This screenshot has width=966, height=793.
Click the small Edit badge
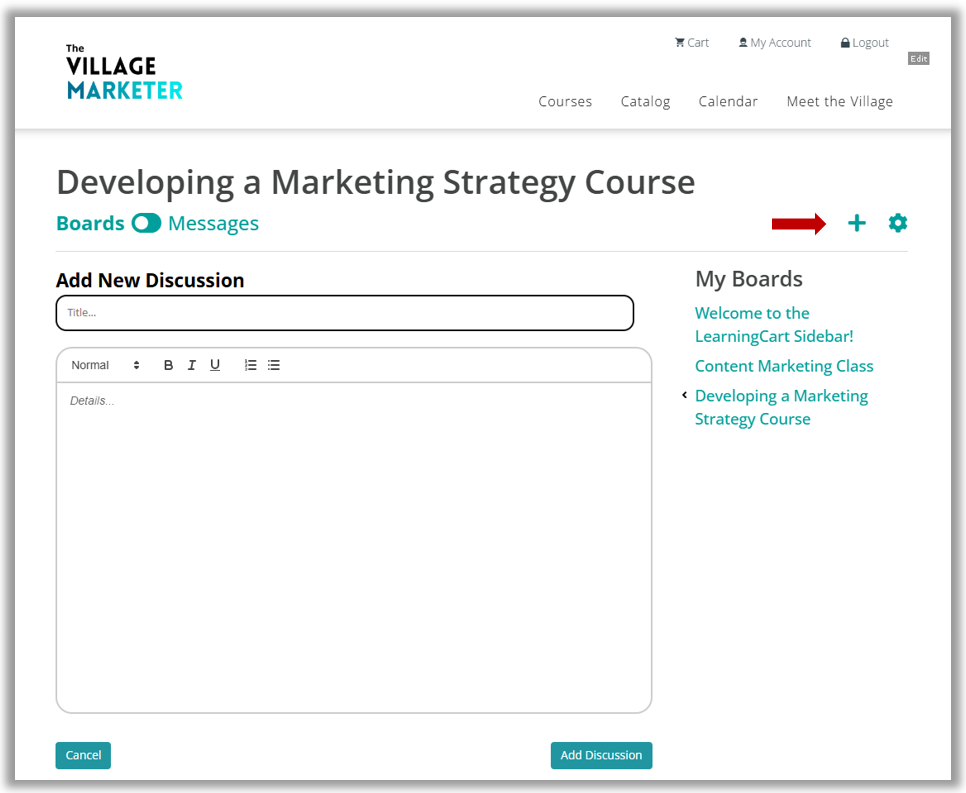tap(918, 59)
